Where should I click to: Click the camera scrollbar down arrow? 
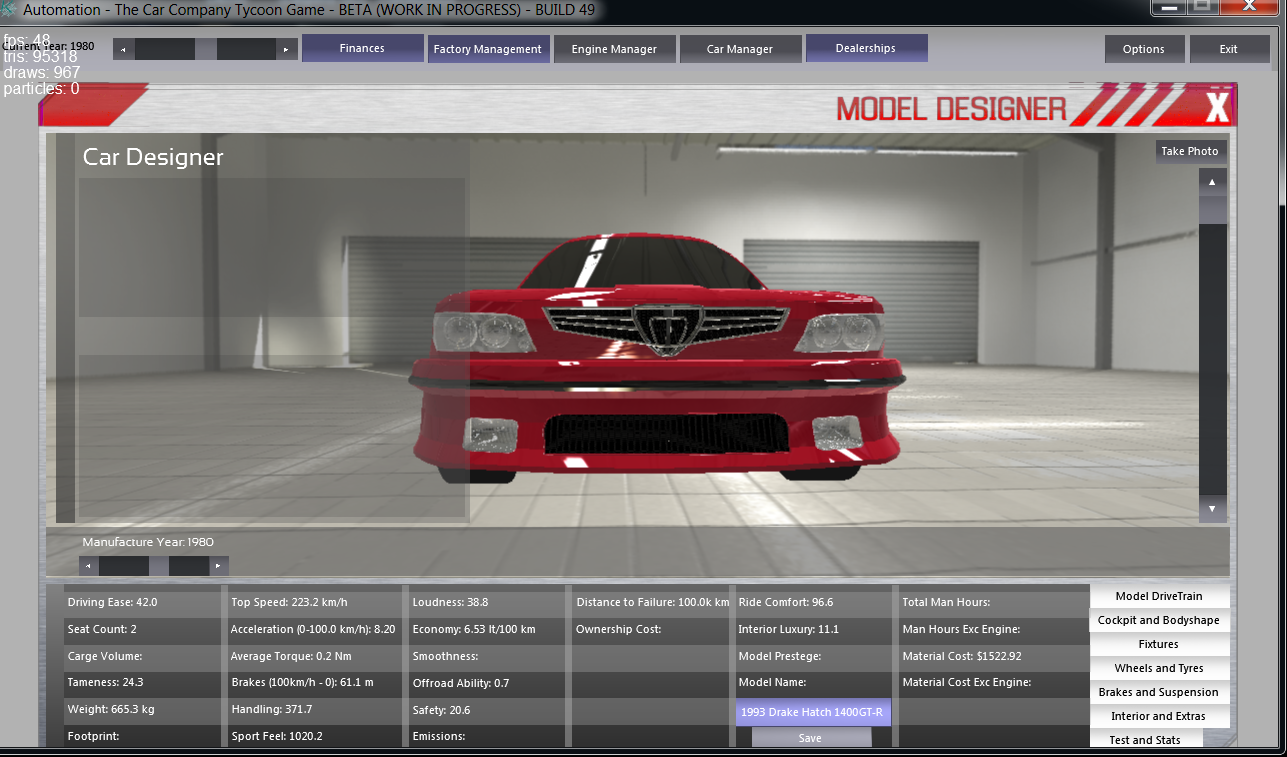point(1212,509)
